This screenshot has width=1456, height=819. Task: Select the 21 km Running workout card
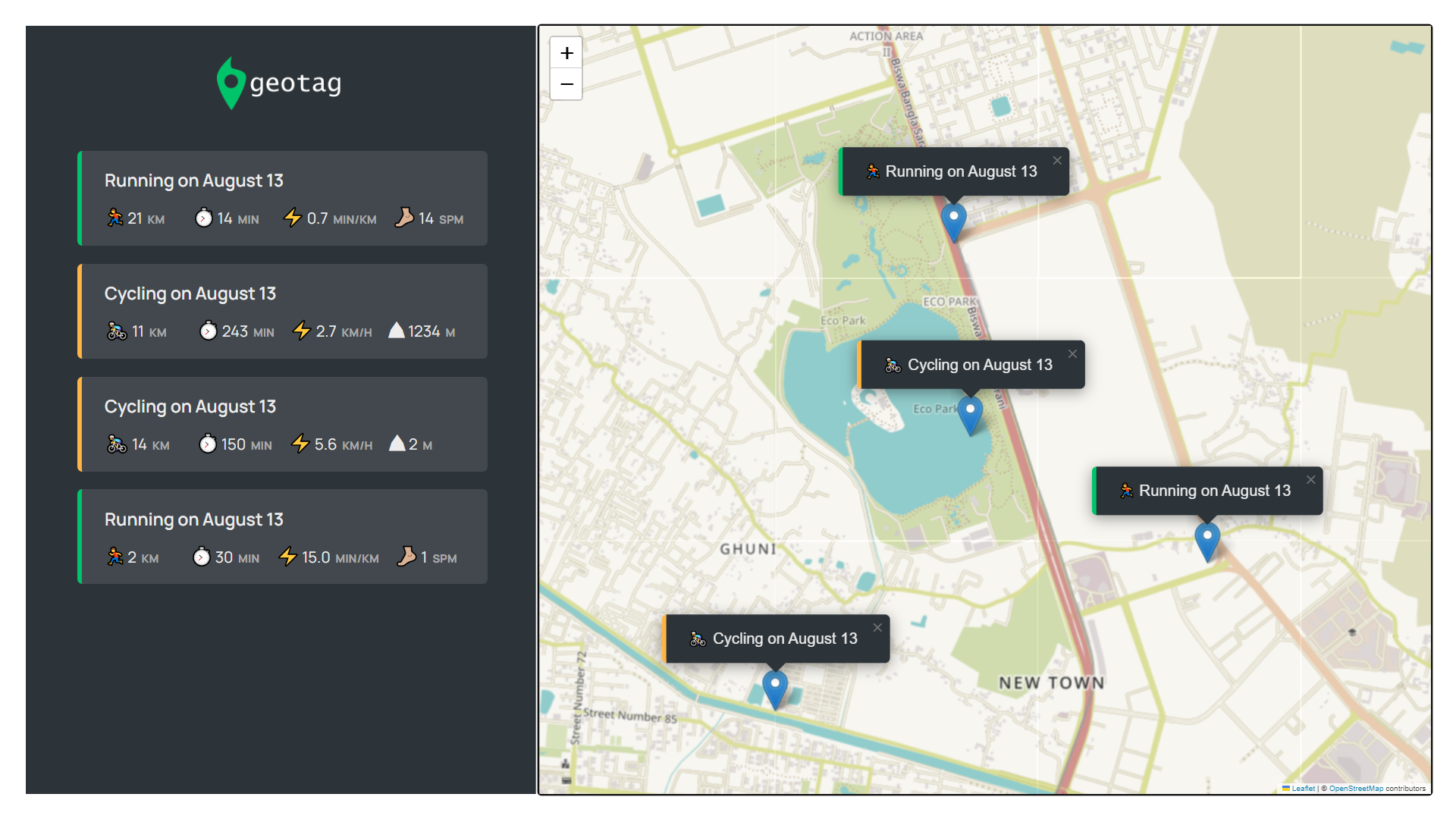pyautogui.click(x=282, y=198)
